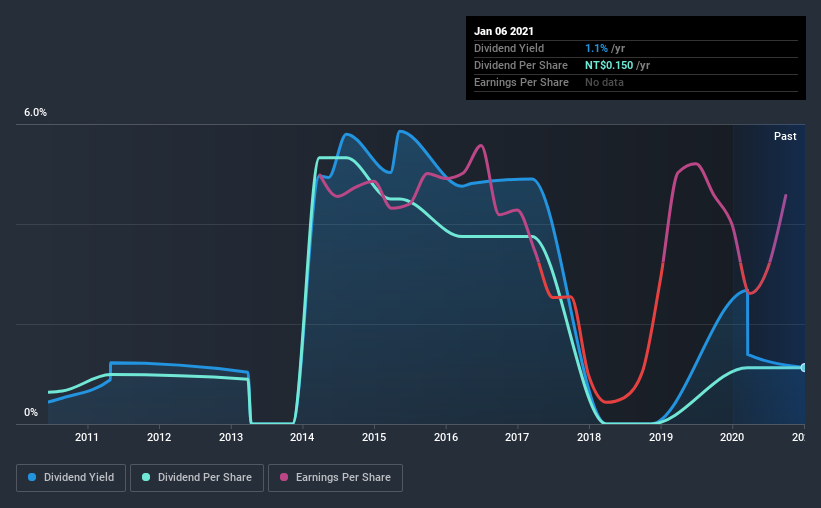Image resolution: width=821 pixels, height=508 pixels.
Task: Click the Past region label
Action: (x=785, y=136)
